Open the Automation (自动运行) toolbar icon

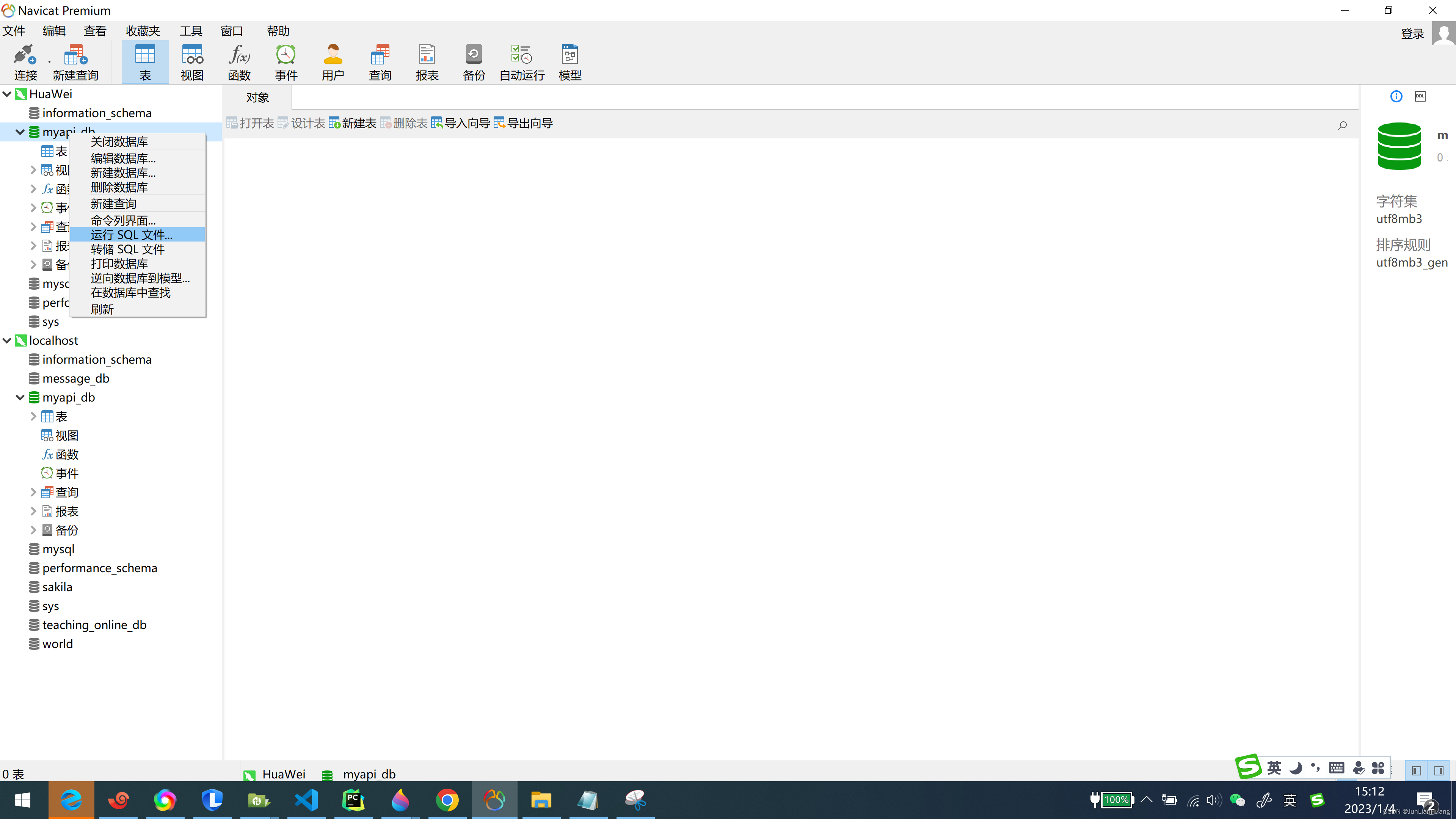[x=522, y=62]
